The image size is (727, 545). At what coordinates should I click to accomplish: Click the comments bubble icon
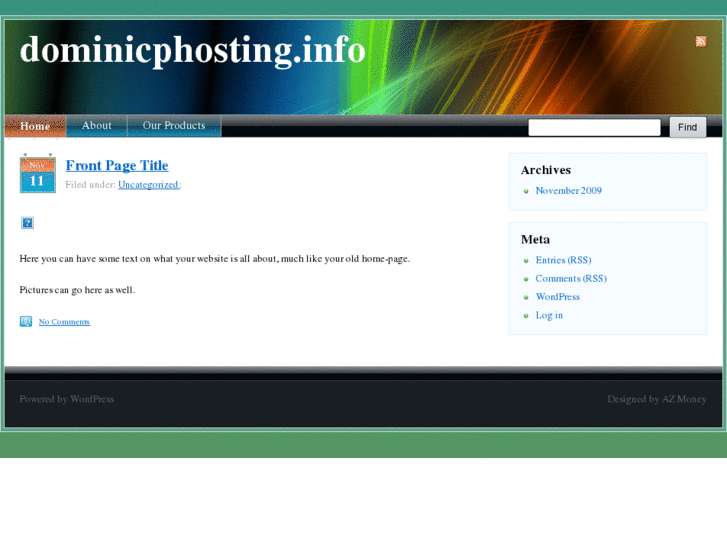pos(26,321)
